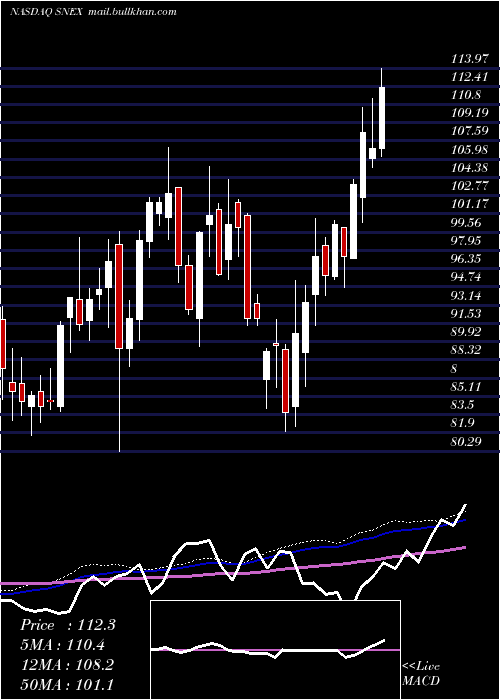Select the 89.92 price level label
Viewport: 500px width, 700px height.
coord(466,332)
